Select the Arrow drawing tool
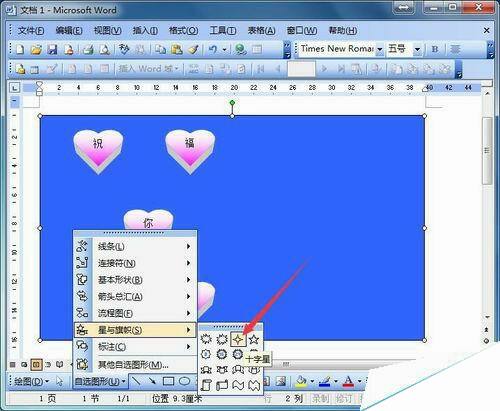 coord(152,381)
